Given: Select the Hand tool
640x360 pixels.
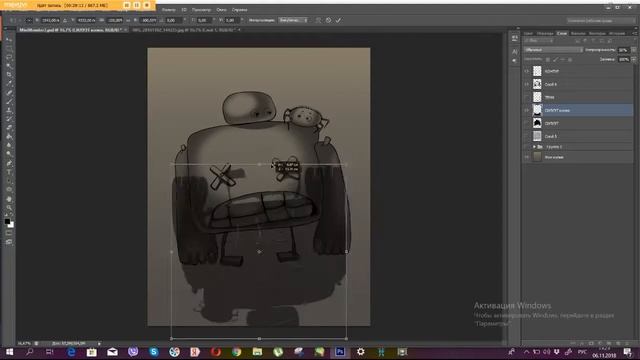Looking at the screenshot, I should pos(9,199).
